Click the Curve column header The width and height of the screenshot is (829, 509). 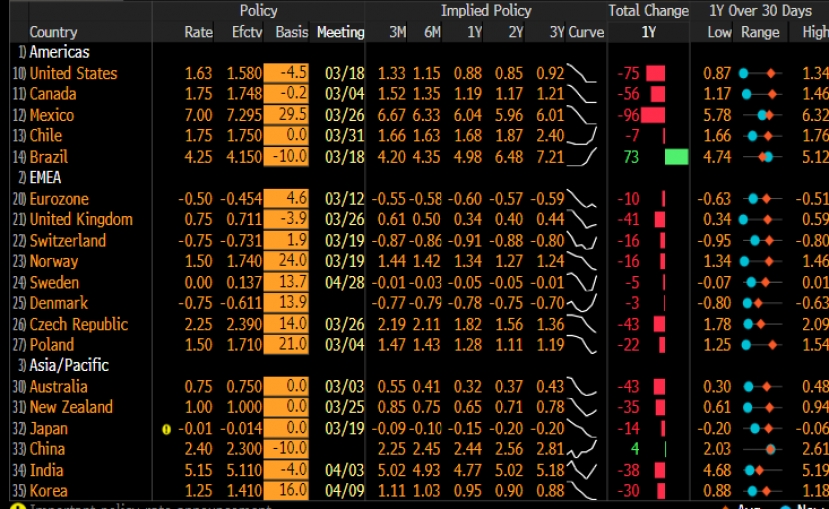click(x=586, y=32)
